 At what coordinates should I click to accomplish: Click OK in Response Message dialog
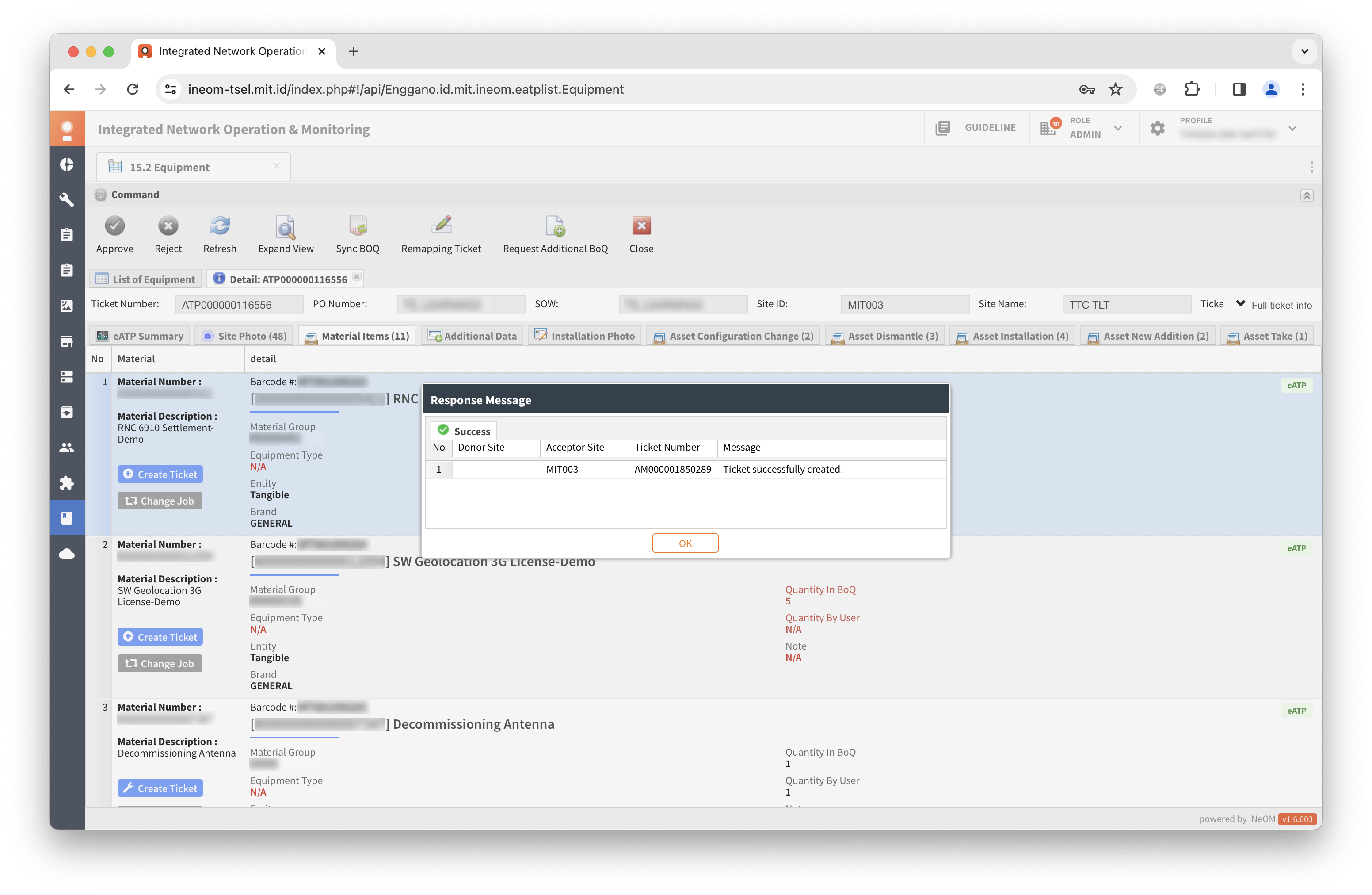point(685,543)
